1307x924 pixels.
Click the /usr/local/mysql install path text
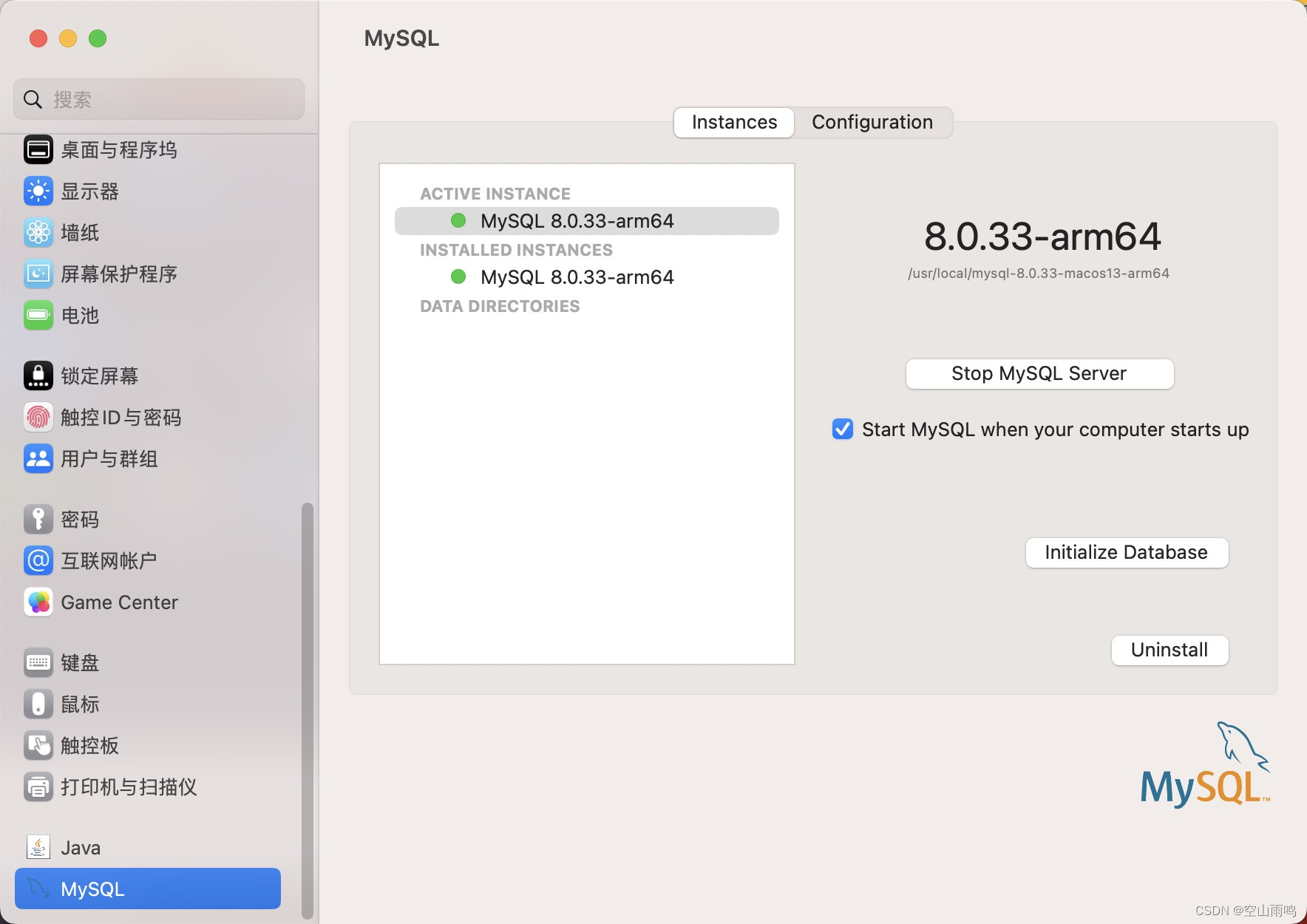coord(1039,274)
